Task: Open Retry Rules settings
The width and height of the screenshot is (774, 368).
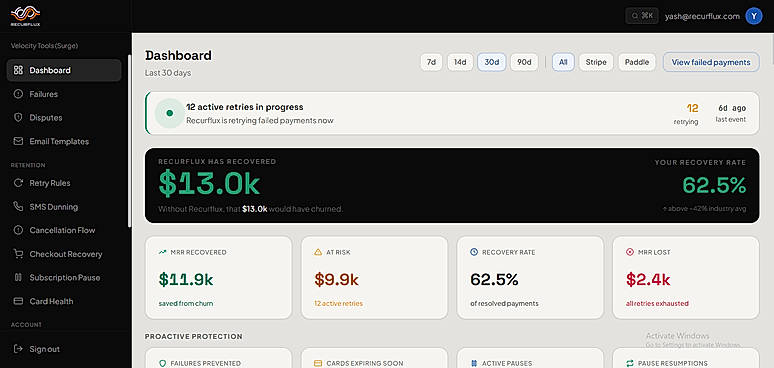Action: click(x=64, y=183)
